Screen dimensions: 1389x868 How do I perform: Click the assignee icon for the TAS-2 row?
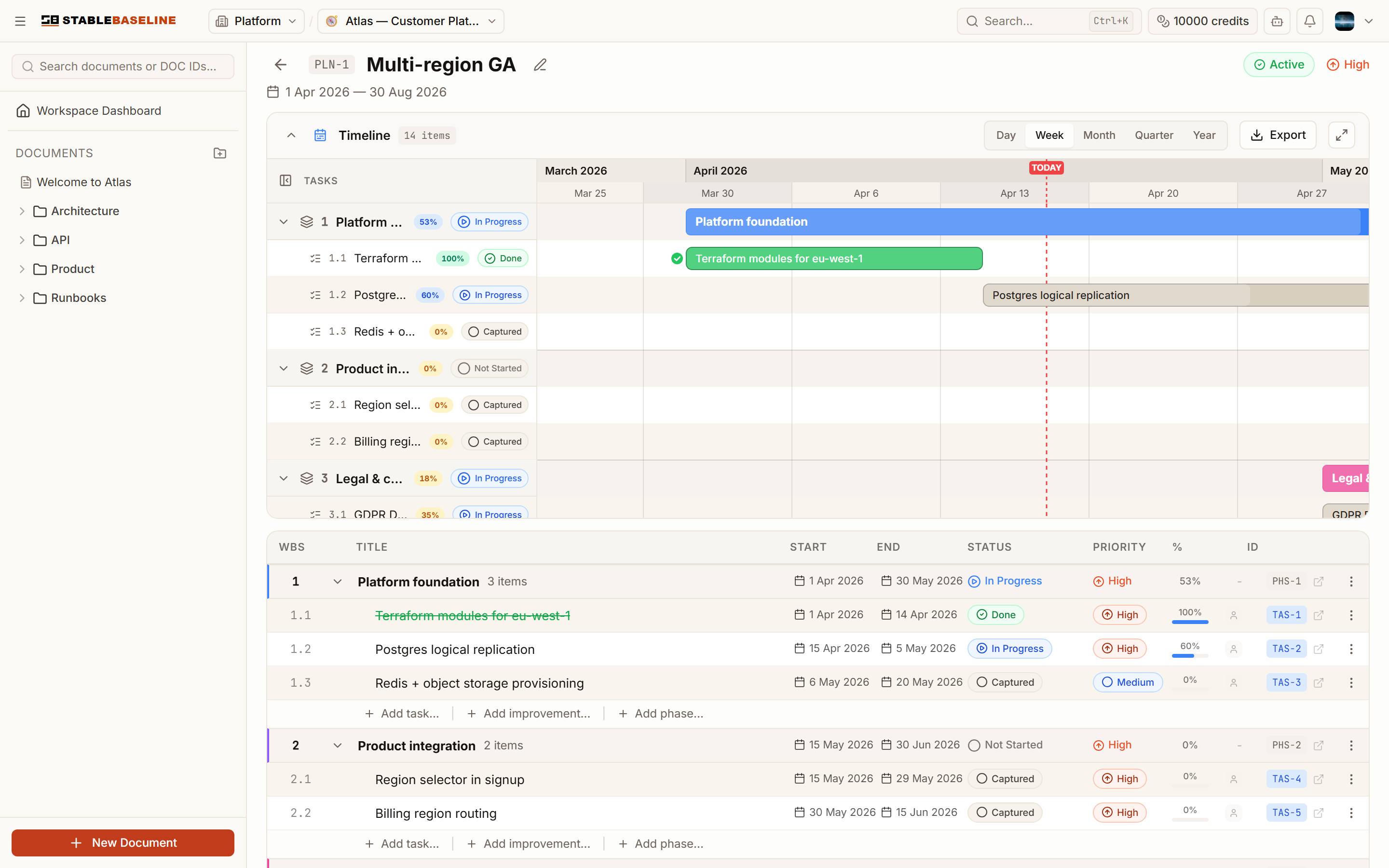(1233, 649)
